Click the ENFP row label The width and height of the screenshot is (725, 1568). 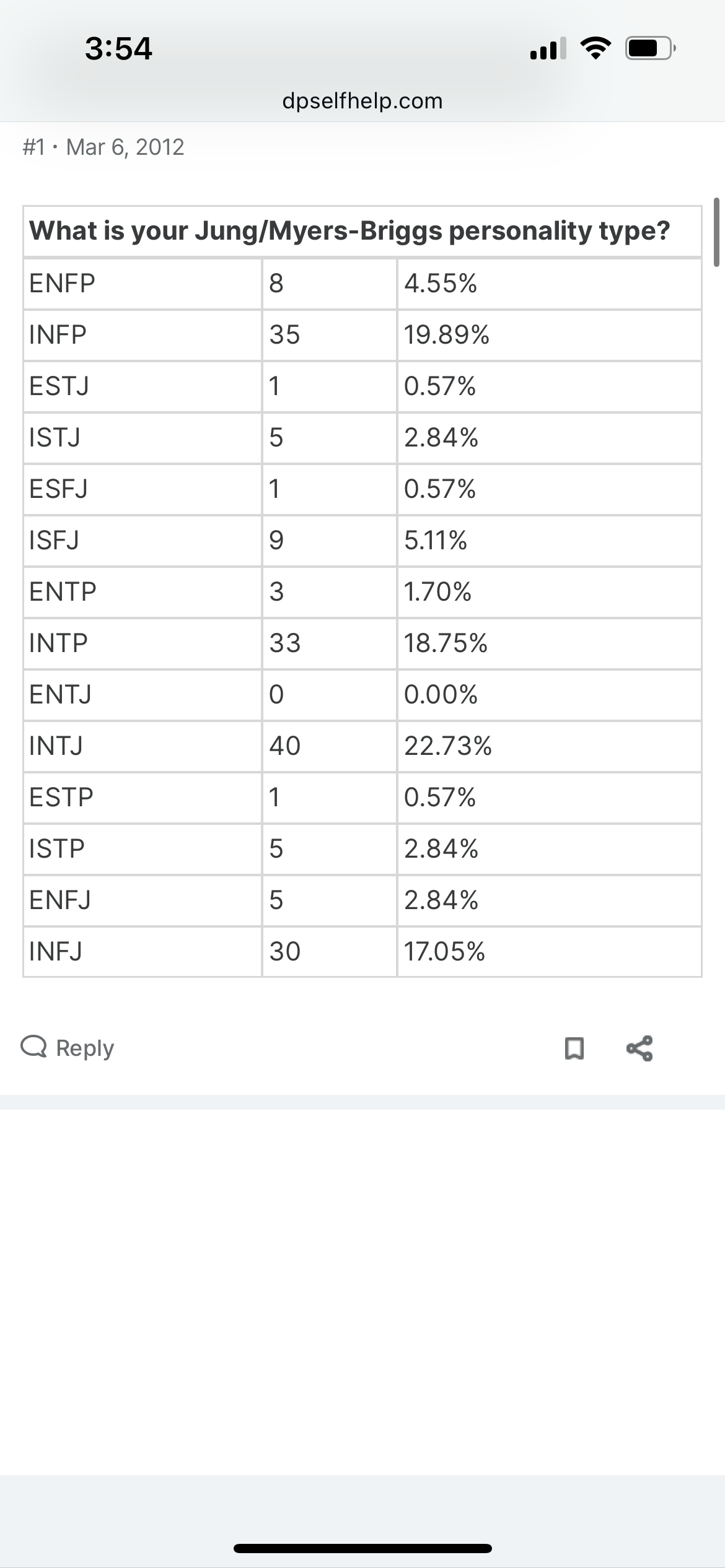(62, 283)
